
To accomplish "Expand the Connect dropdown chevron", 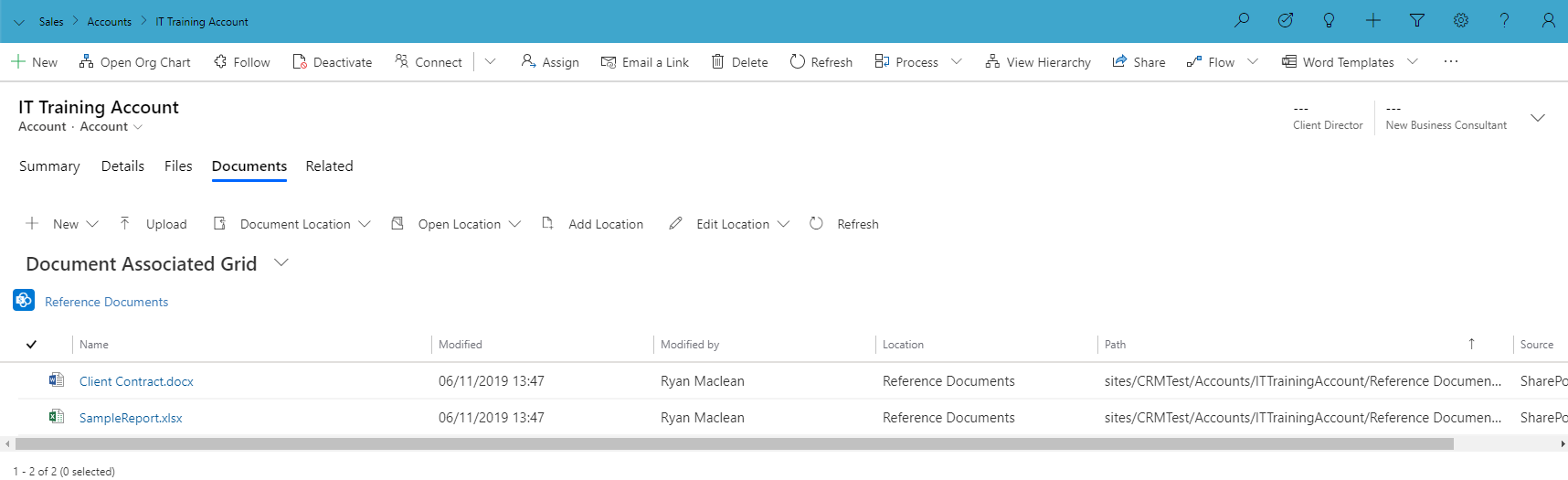I will click(x=491, y=62).
